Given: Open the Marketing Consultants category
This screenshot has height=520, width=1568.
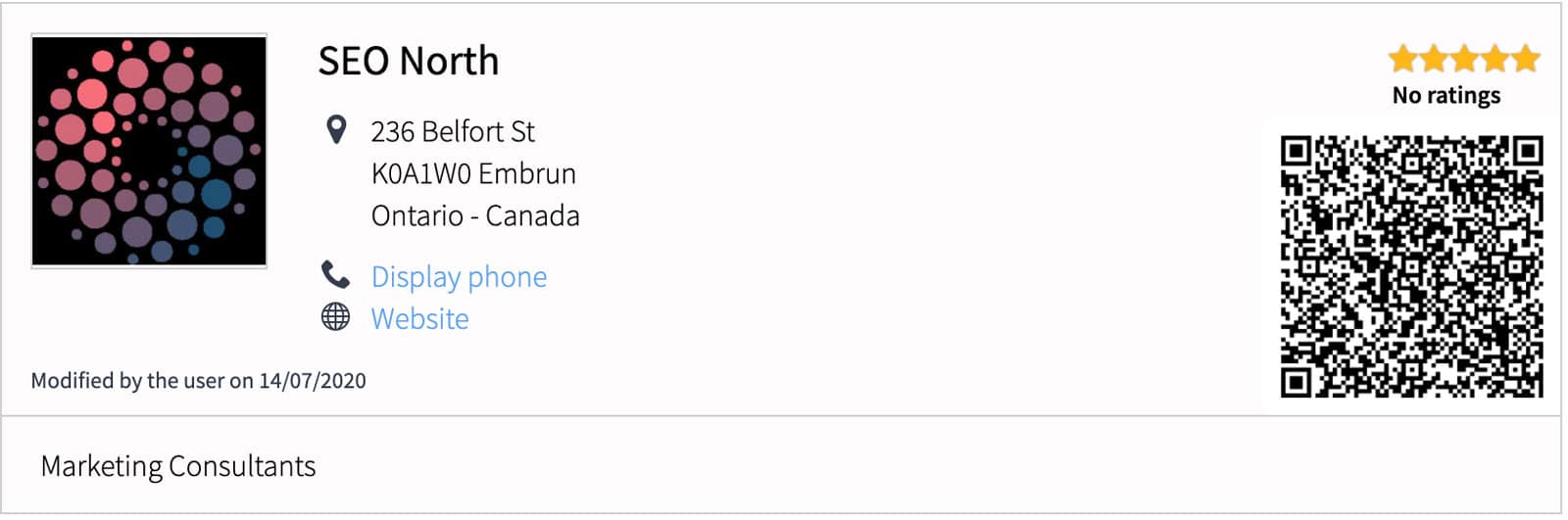Looking at the screenshot, I should click(178, 466).
